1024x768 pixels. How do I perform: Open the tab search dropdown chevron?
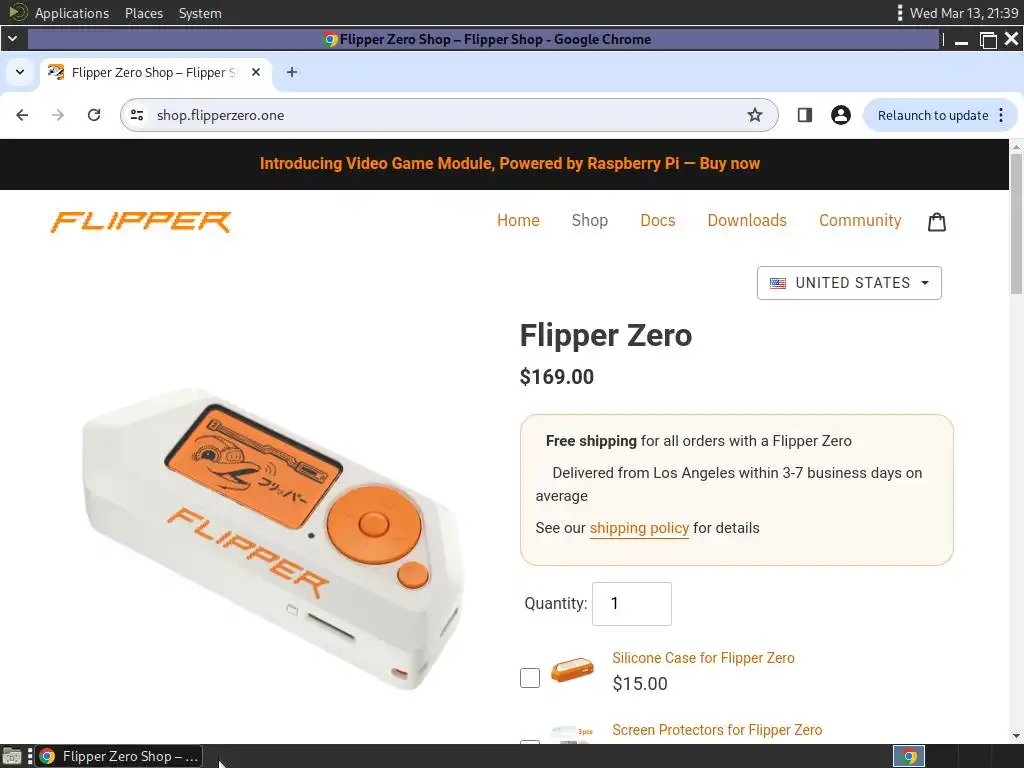pos(20,72)
